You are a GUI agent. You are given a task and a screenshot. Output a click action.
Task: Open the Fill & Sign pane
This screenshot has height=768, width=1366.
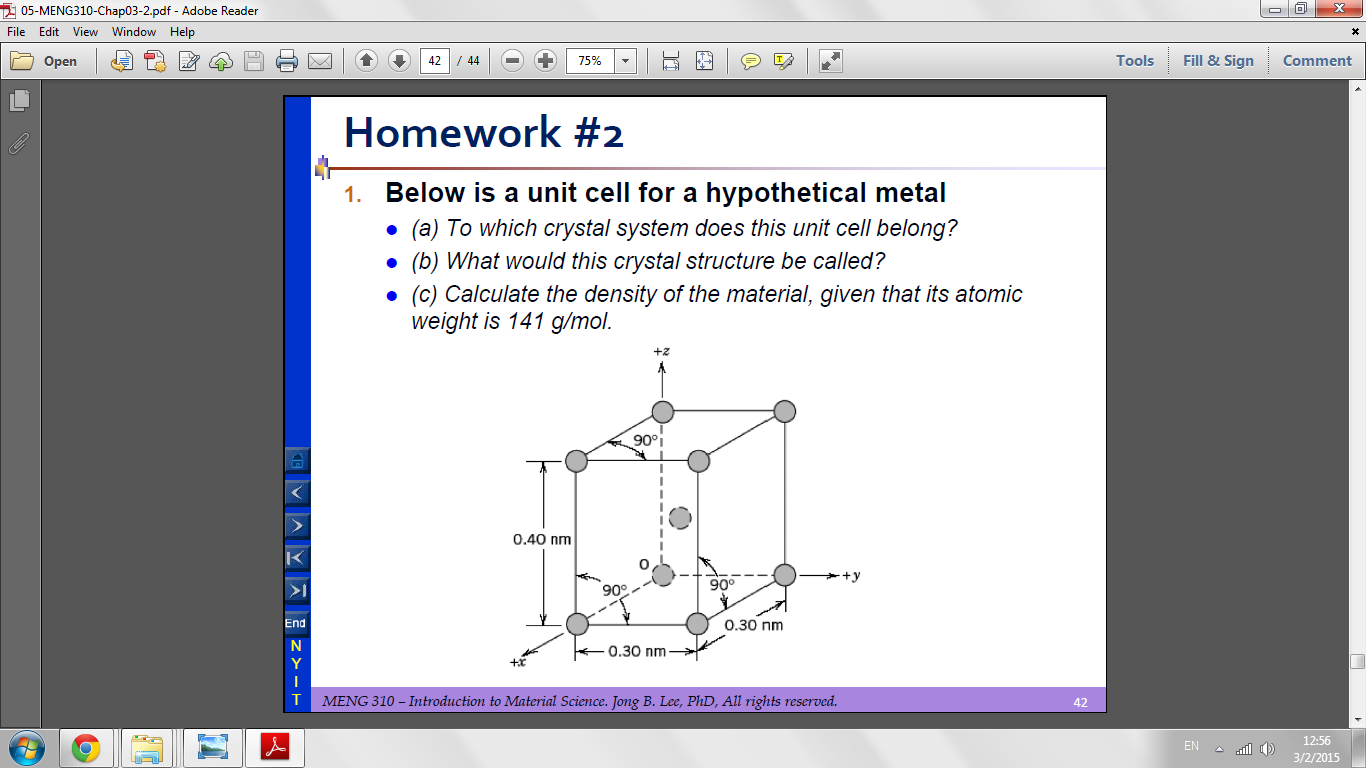pos(1217,61)
